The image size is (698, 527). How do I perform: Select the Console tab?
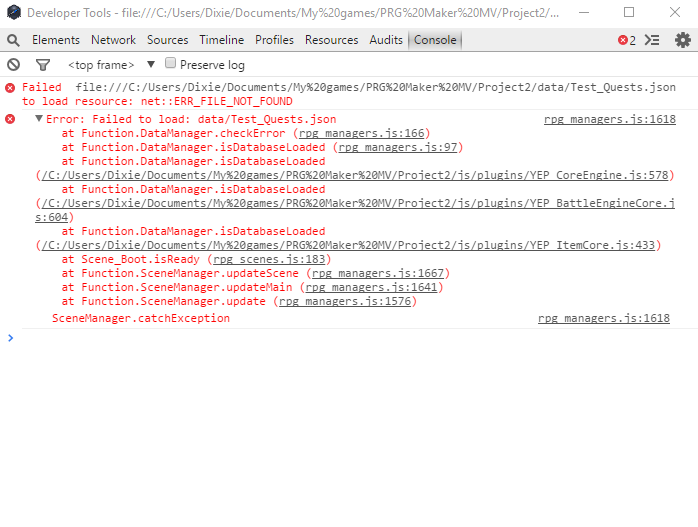[435, 40]
